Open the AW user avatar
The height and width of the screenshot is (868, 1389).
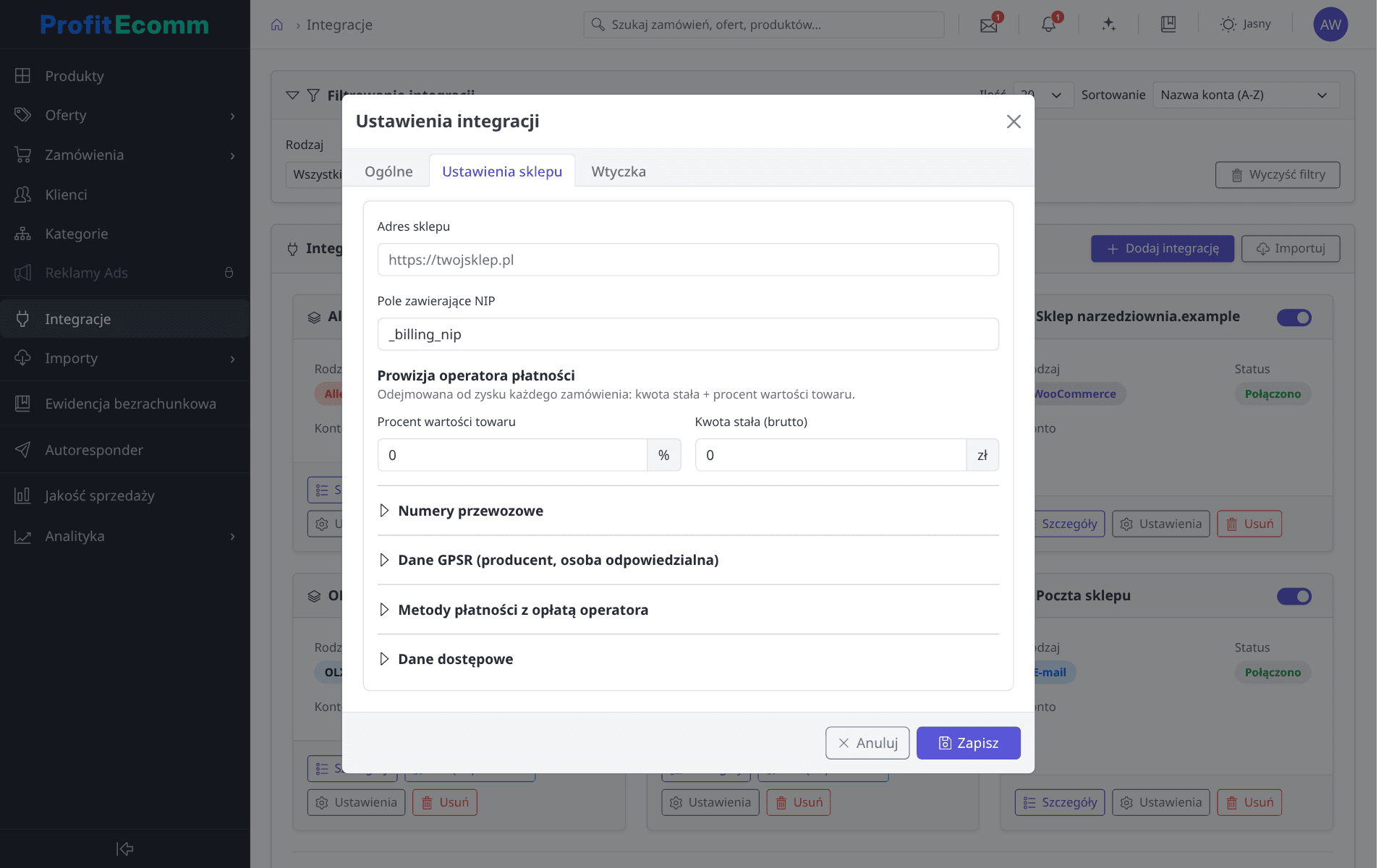coord(1330,25)
